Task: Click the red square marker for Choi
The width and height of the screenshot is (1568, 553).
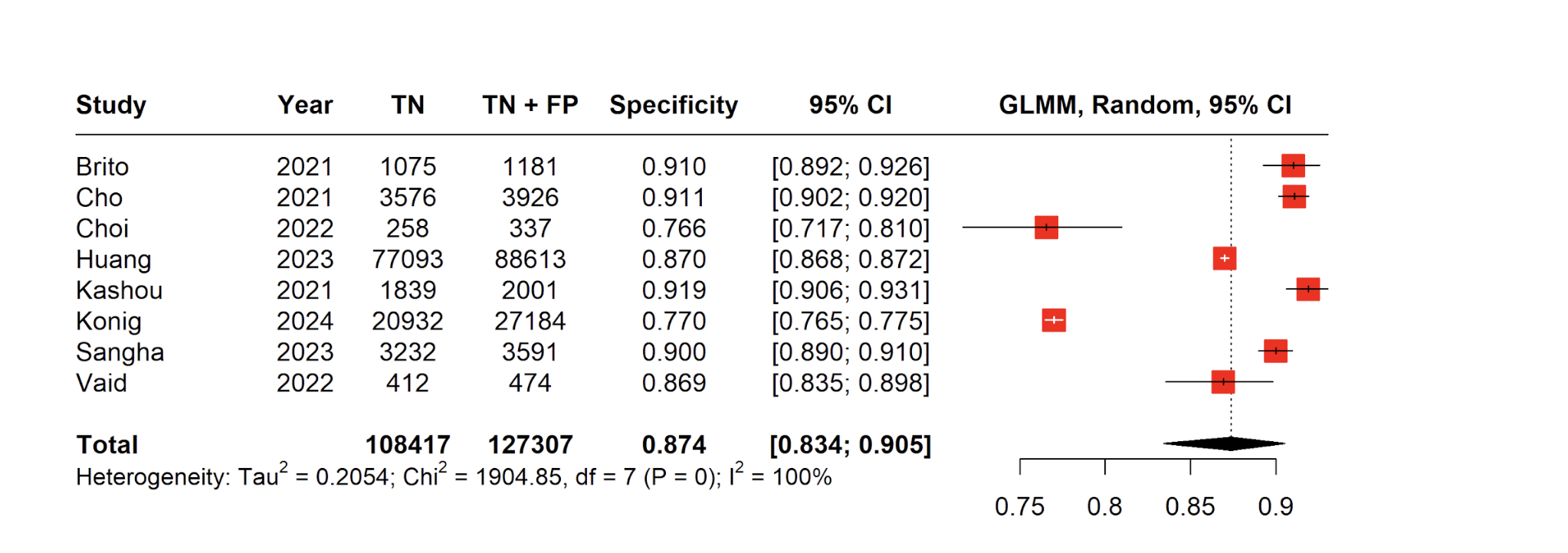Action: tap(1046, 227)
